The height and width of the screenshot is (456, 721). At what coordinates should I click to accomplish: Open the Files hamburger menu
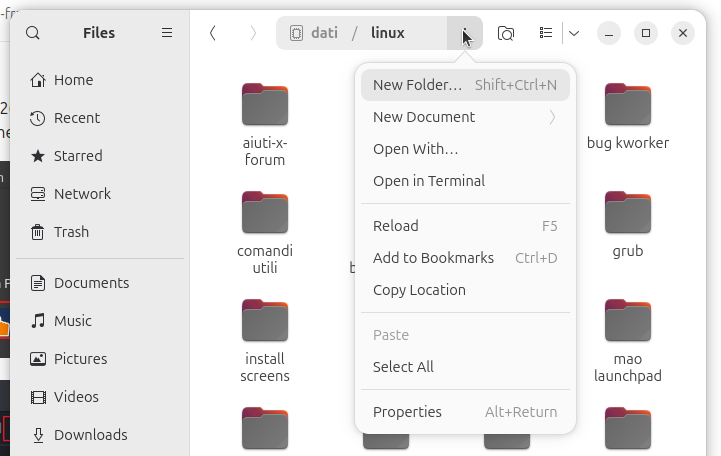click(167, 33)
